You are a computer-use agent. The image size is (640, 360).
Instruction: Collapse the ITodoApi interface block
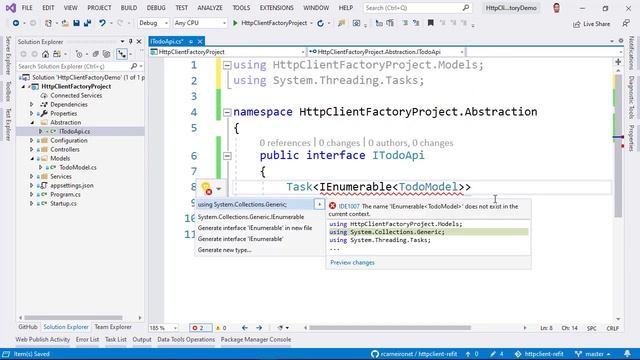click(x=227, y=156)
